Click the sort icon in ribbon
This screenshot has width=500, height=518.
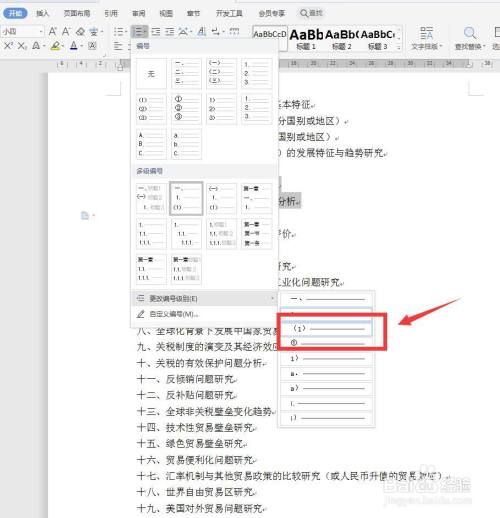[x=201, y=32]
